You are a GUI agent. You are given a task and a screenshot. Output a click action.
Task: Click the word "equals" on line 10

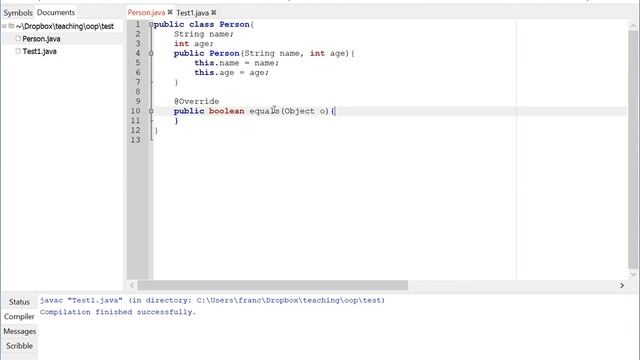(264, 111)
